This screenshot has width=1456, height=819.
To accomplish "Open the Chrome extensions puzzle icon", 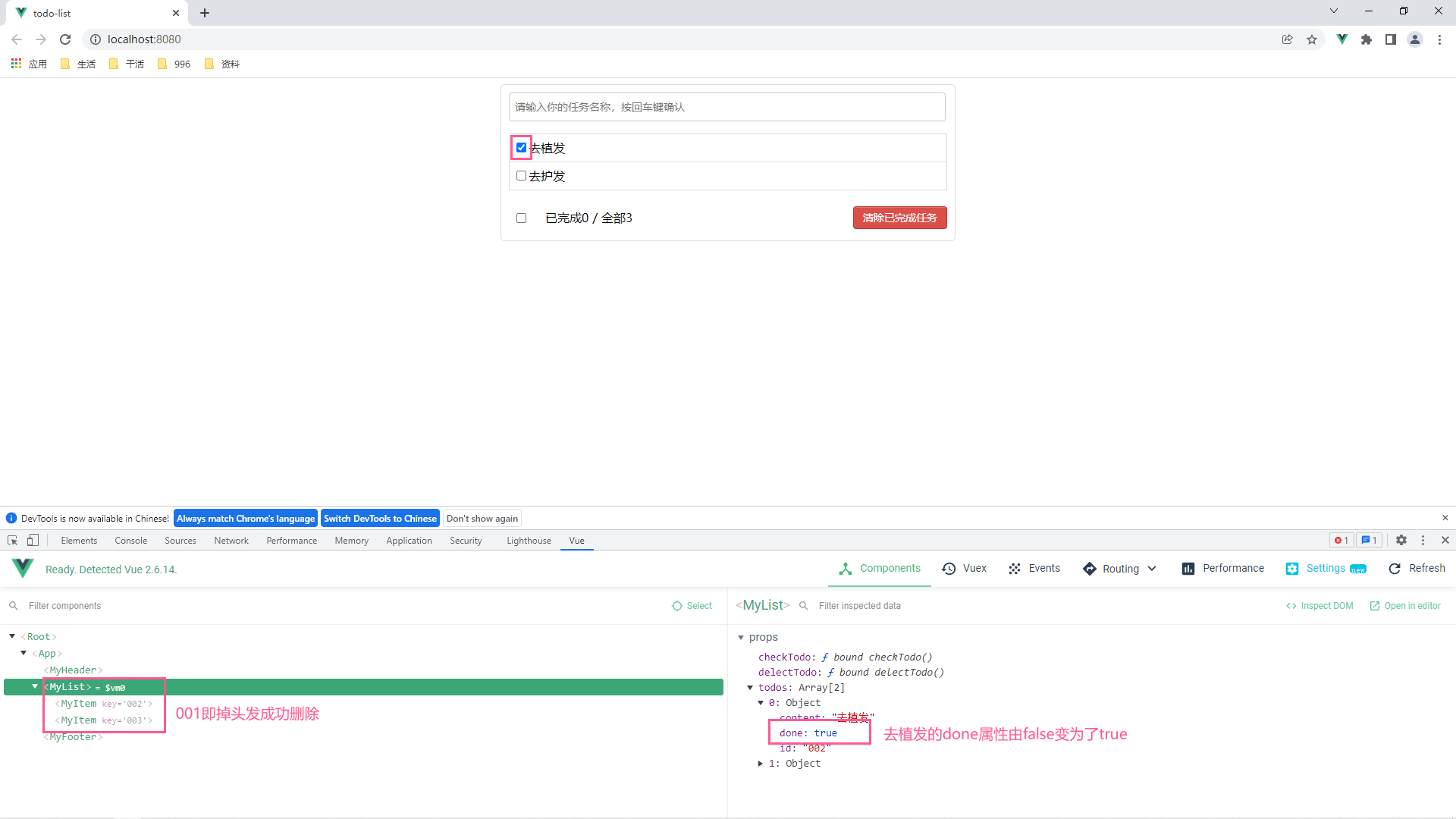I will coord(1367,39).
